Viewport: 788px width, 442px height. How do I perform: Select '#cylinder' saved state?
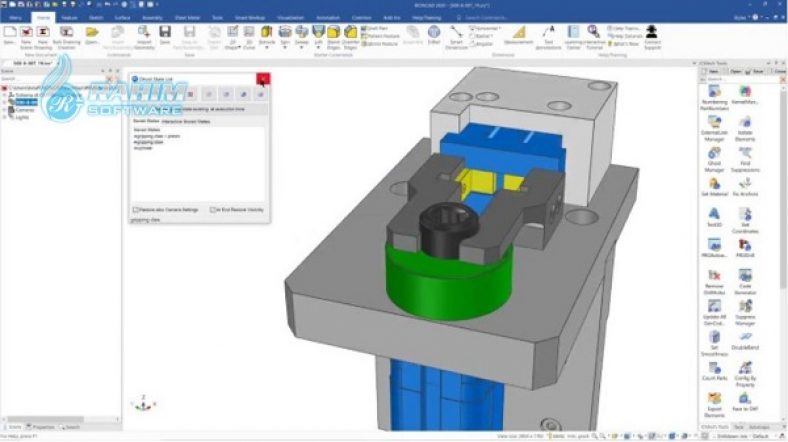click(x=143, y=148)
